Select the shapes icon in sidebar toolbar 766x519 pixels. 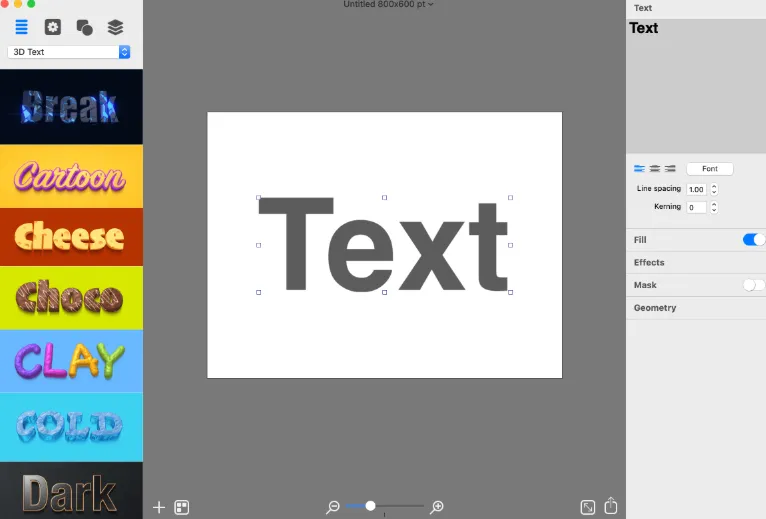point(85,27)
